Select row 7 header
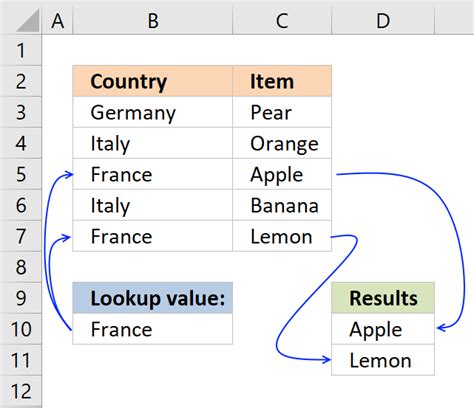474x408 pixels. tap(21, 236)
